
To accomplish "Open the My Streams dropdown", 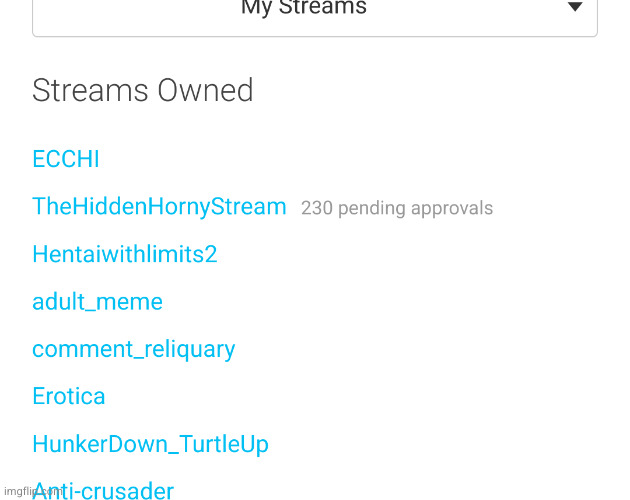I will (x=304, y=10).
